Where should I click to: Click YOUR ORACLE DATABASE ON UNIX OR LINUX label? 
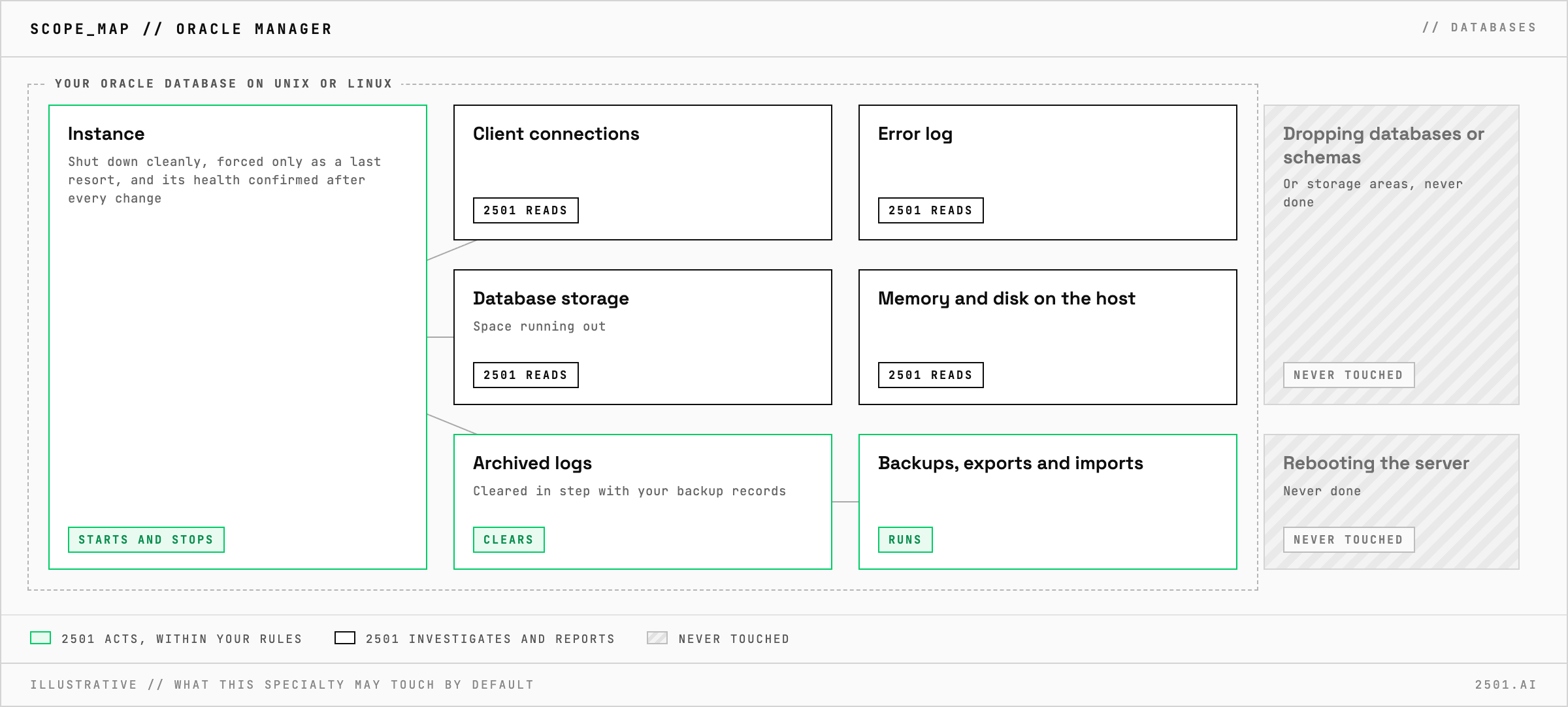point(223,84)
